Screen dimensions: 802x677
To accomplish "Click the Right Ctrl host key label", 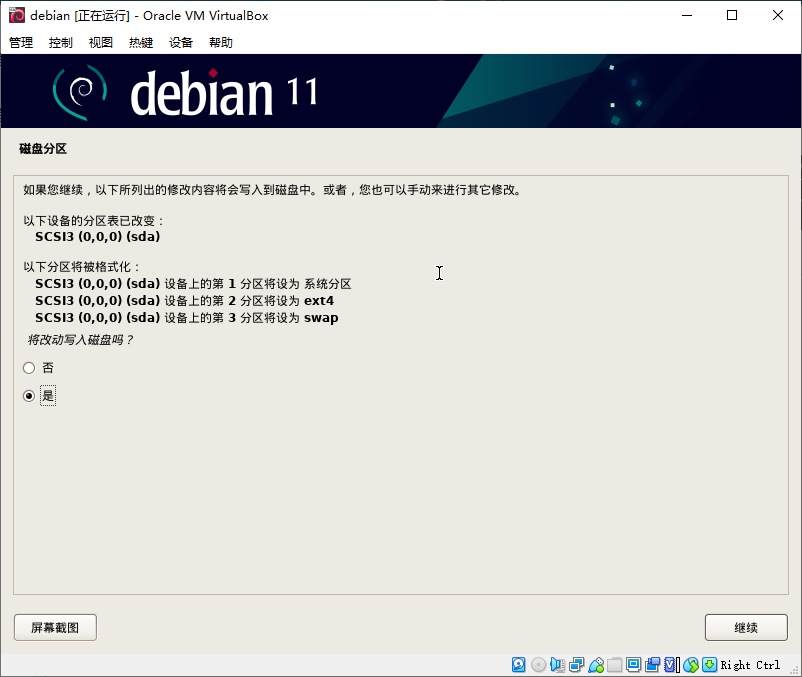I will point(750,665).
